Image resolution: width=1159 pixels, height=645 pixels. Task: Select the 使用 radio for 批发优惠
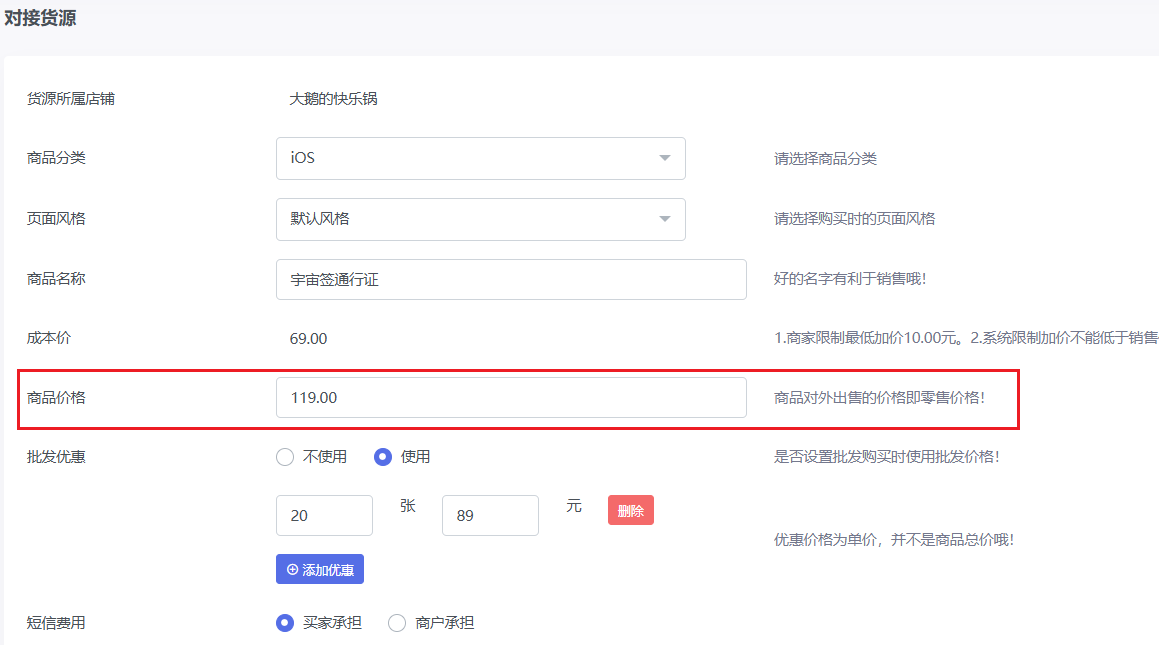(383, 457)
